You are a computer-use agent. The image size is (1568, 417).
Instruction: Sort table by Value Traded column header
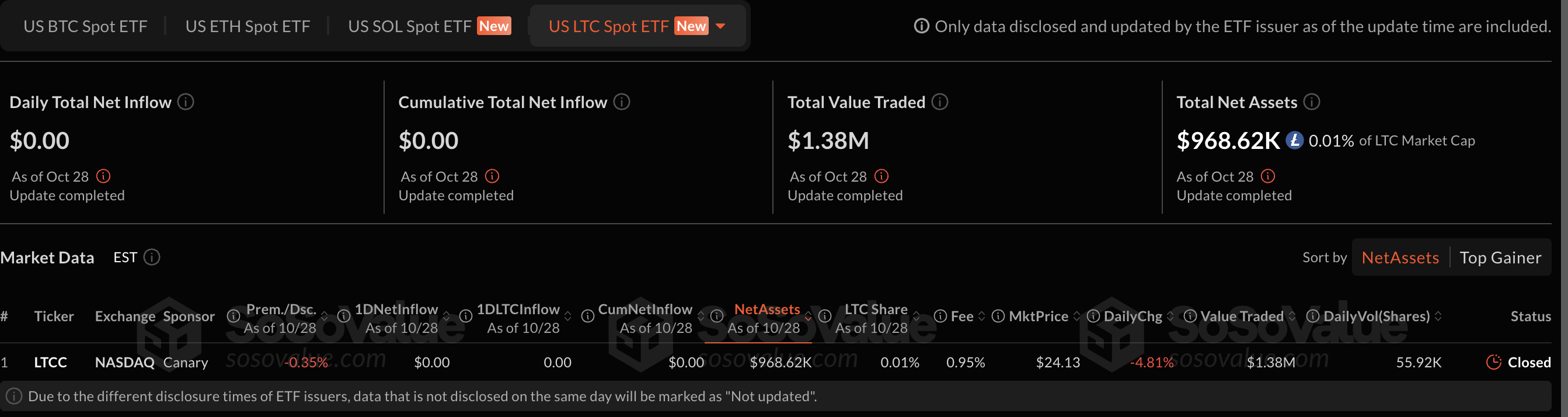point(1242,316)
